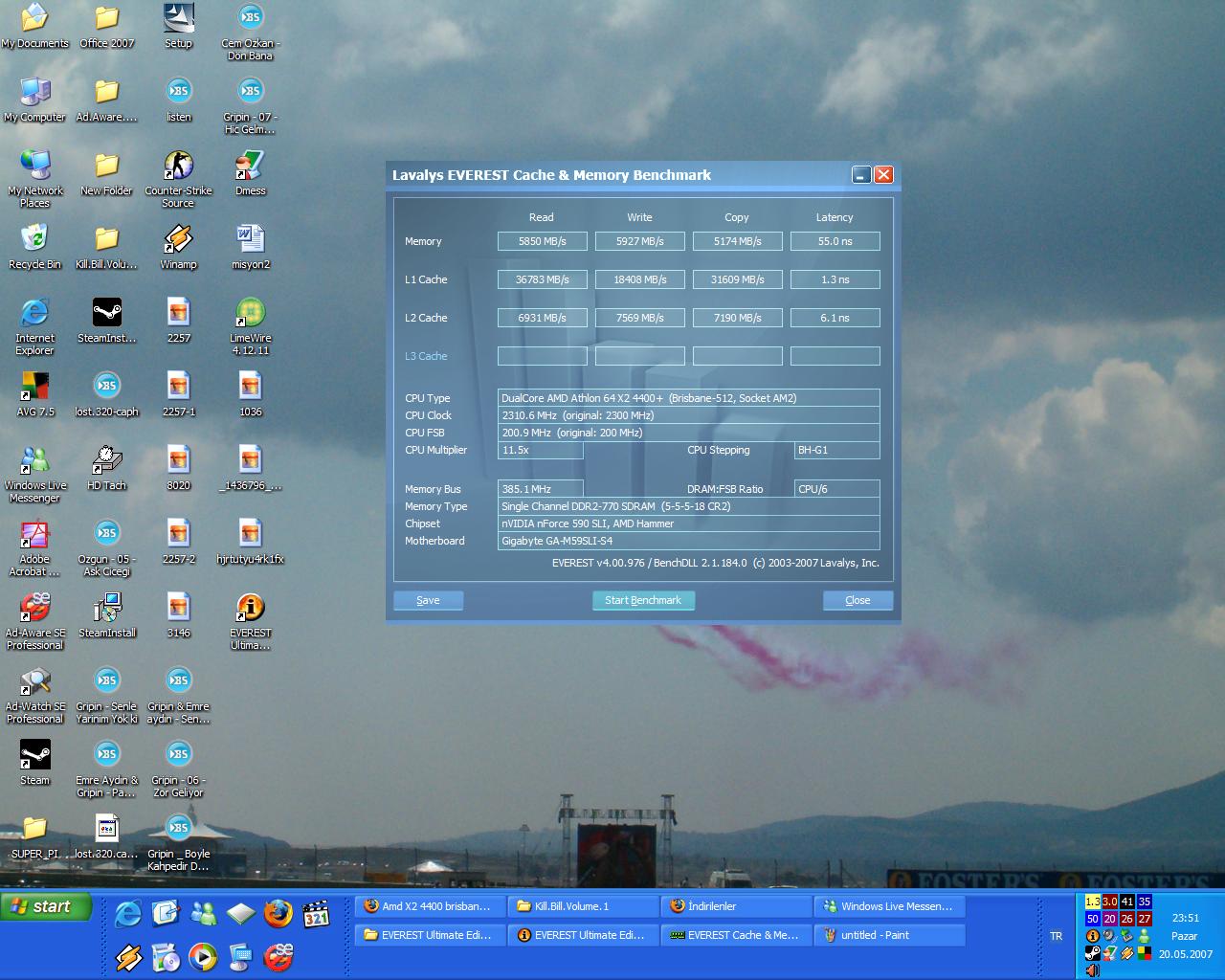This screenshot has height=980, width=1225.
Task: Click Start Benchmark in EVEREST window
Action: pos(643,600)
